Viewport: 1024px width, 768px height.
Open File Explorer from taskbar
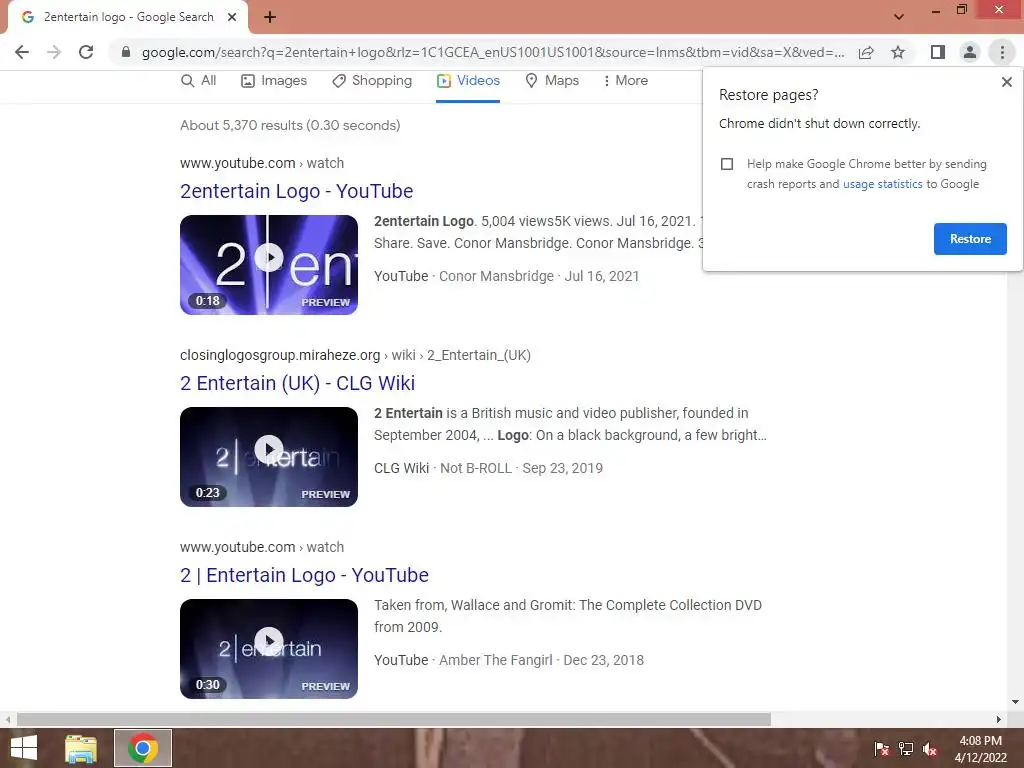(x=81, y=748)
